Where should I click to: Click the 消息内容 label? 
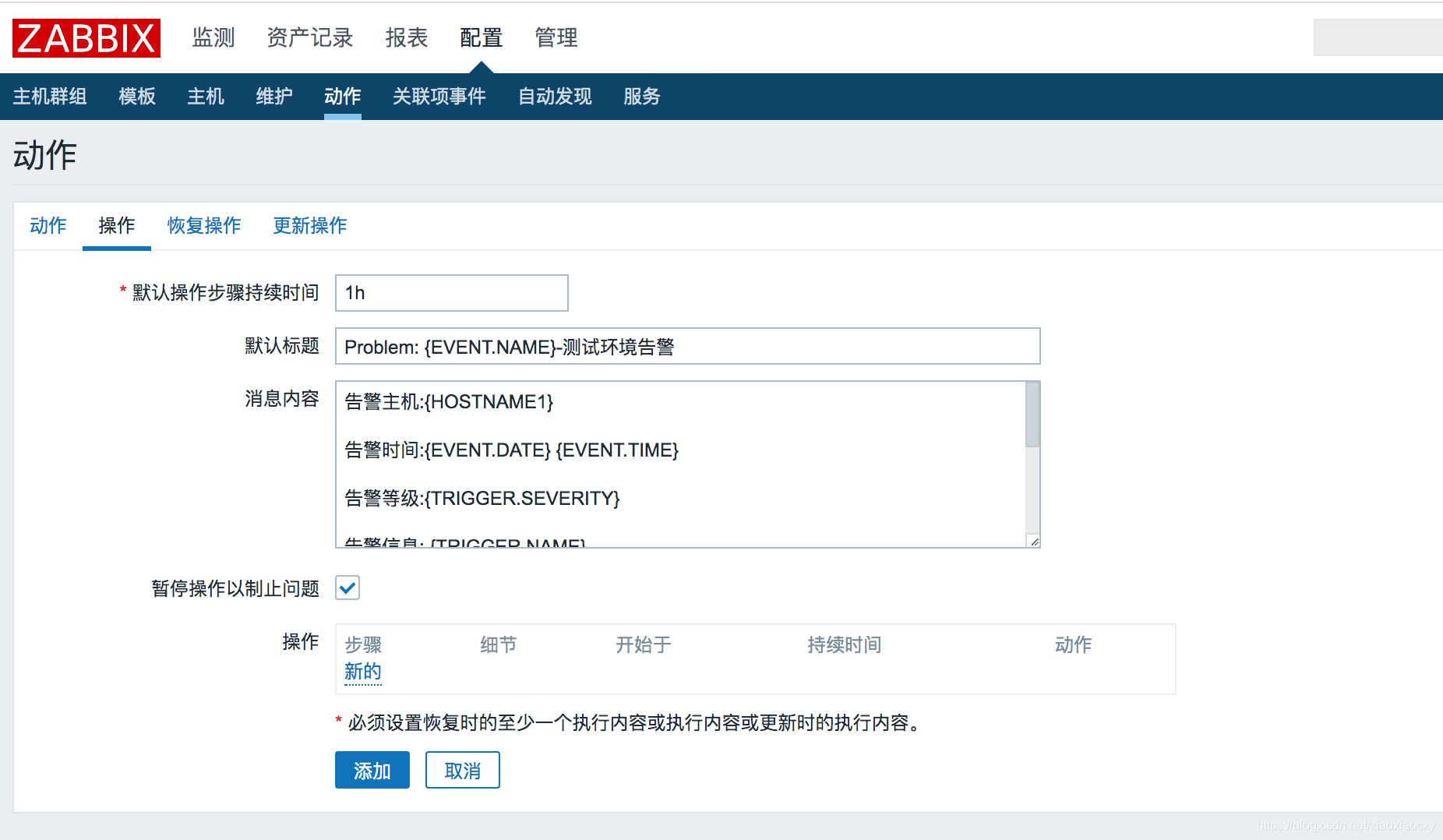tap(282, 399)
